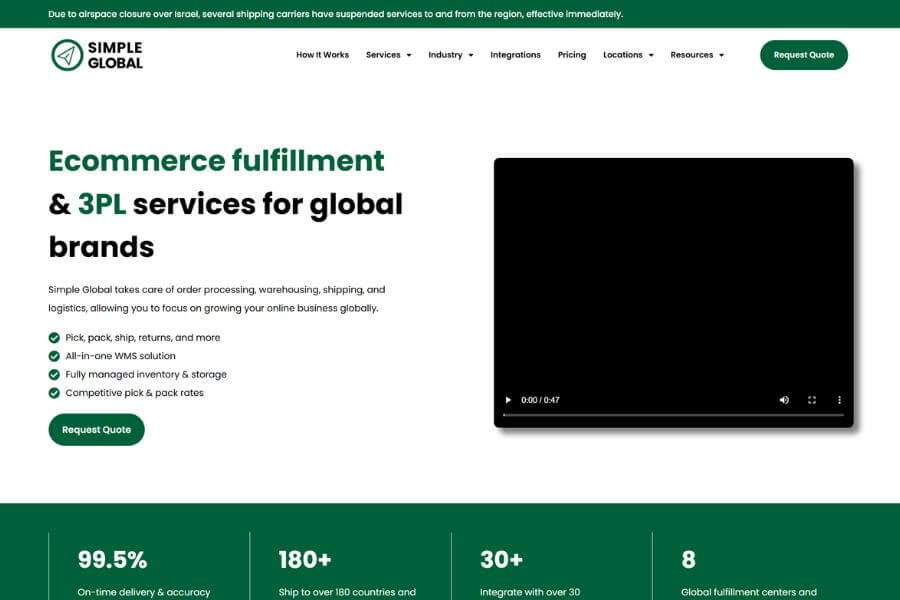Image resolution: width=900 pixels, height=600 pixels.
Task: Click the check icon beside All-in-one WMS solution
Action: pos(54,356)
